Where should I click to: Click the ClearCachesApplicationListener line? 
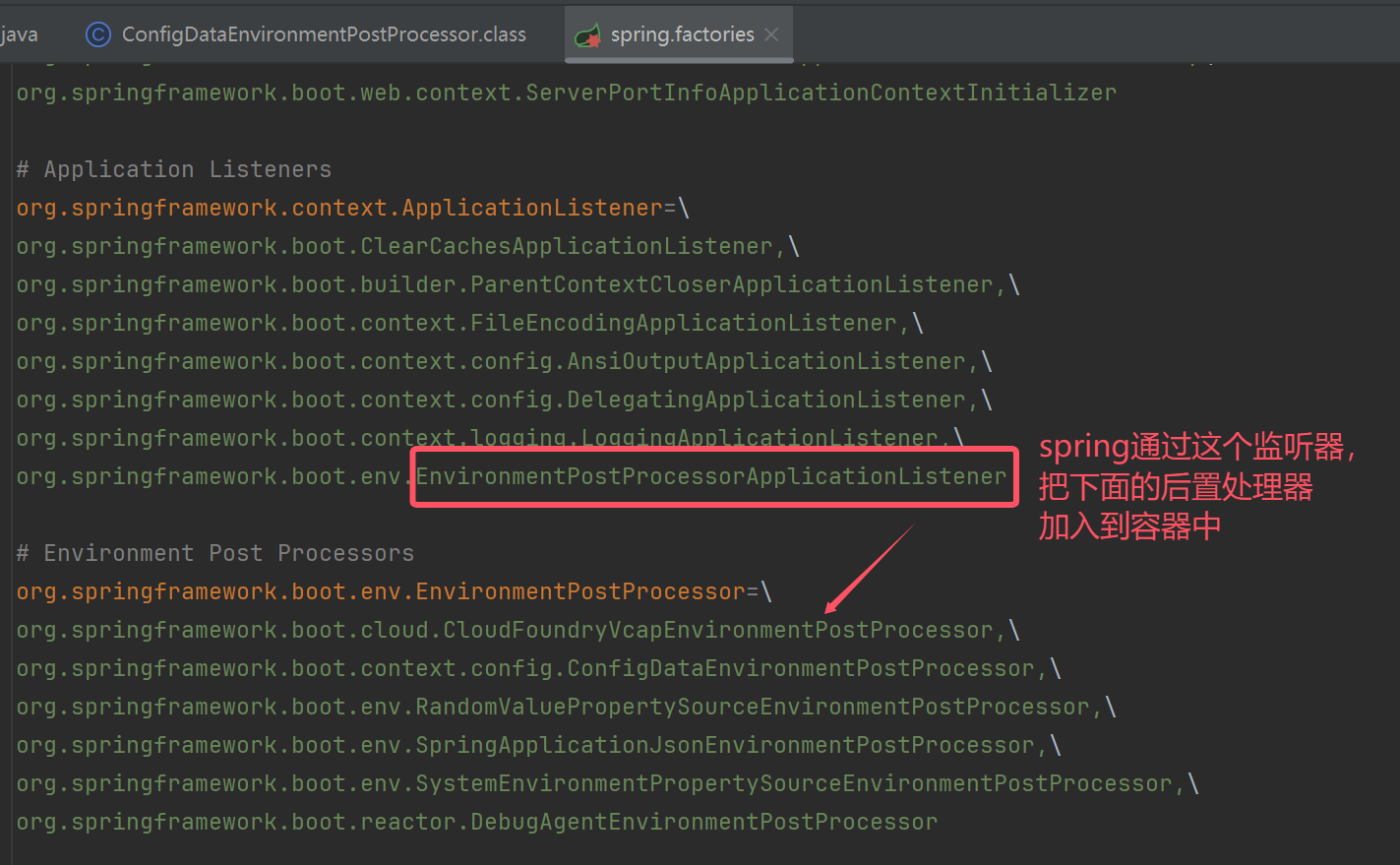407,246
